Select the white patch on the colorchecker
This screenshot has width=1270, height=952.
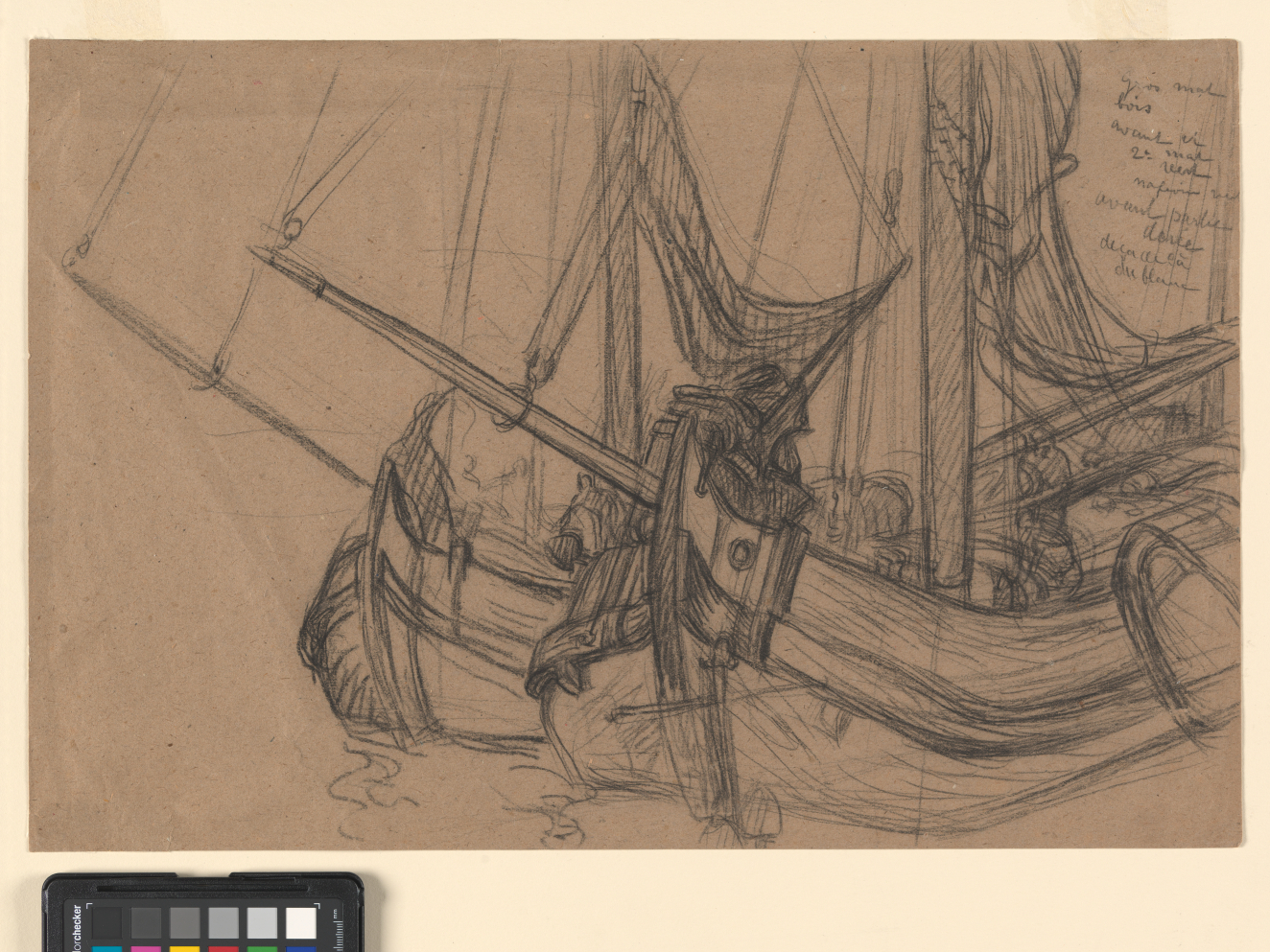click(300, 923)
